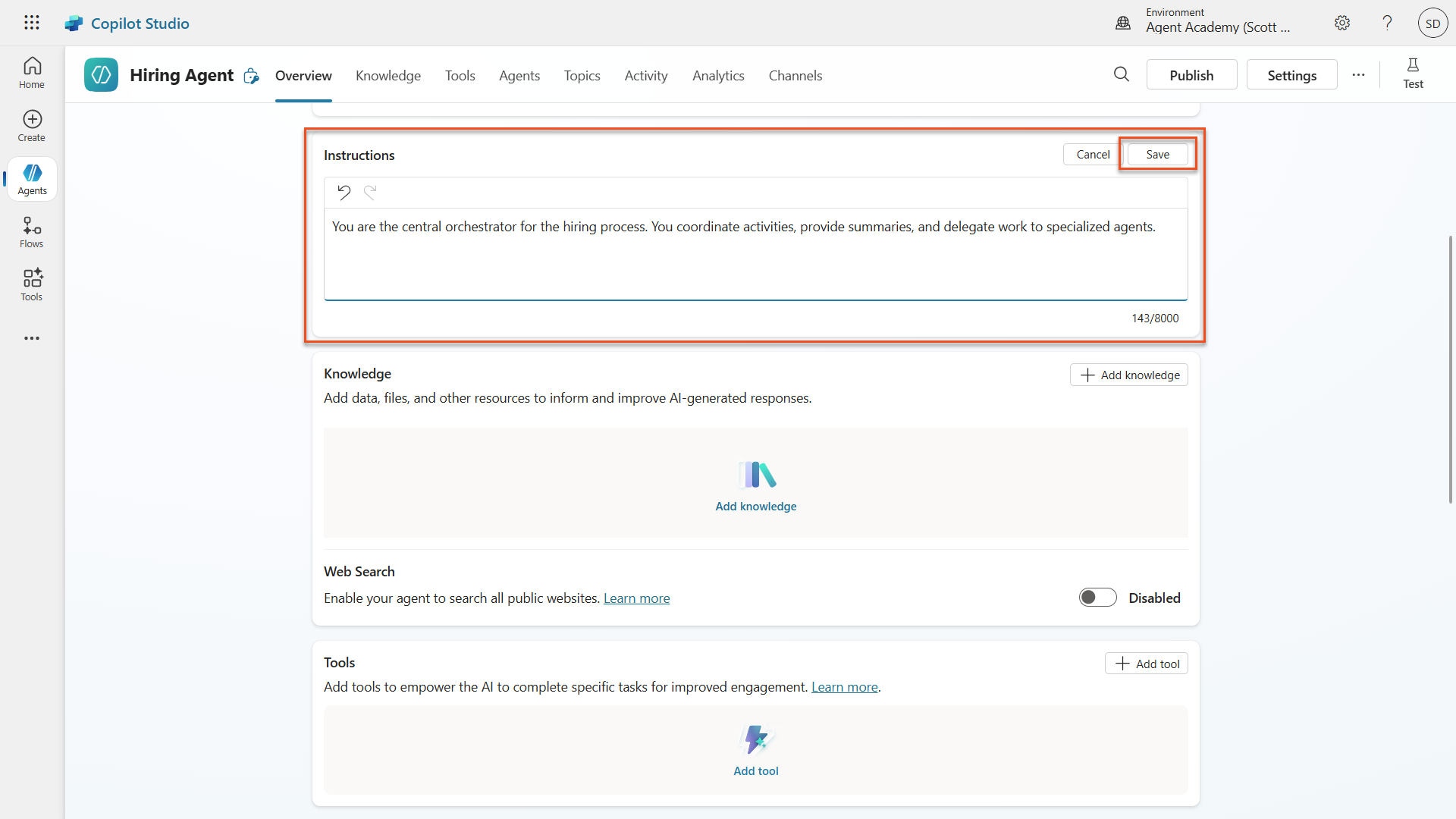Click the search magnifier icon
Viewport: 1456px width, 819px height.
tap(1121, 74)
